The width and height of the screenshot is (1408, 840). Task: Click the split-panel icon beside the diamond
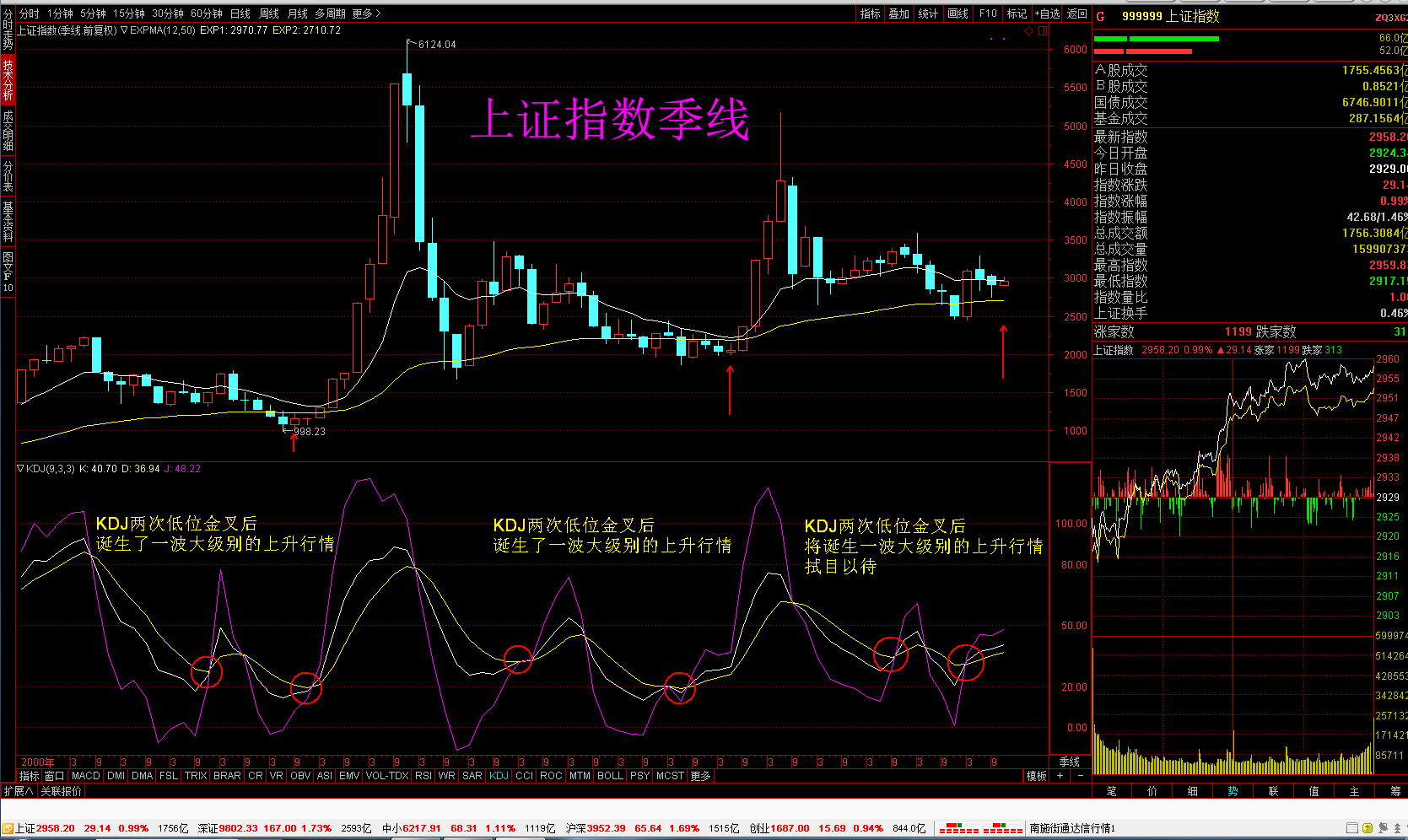1043,30
